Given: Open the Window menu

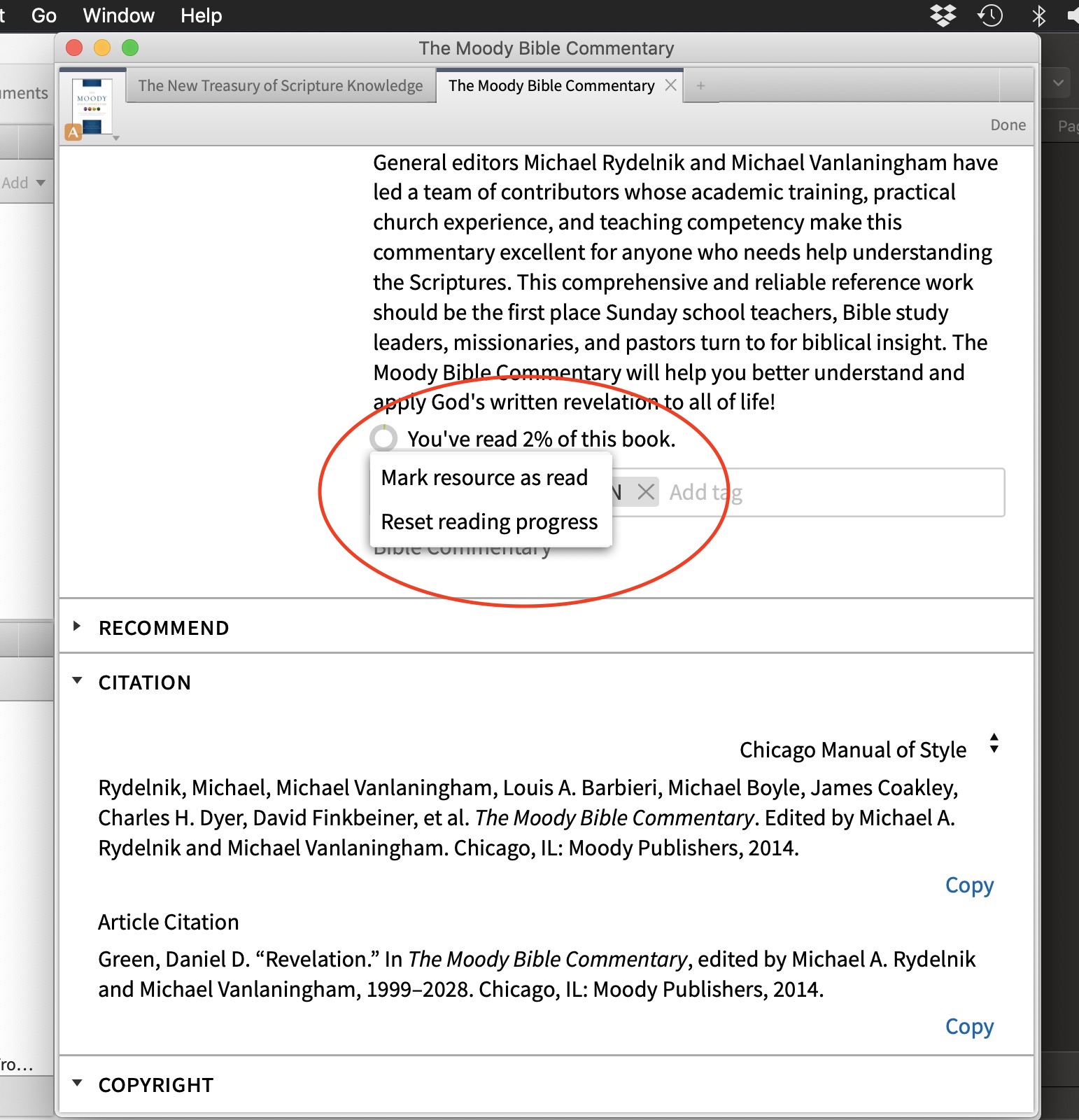Looking at the screenshot, I should click(x=118, y=15).
